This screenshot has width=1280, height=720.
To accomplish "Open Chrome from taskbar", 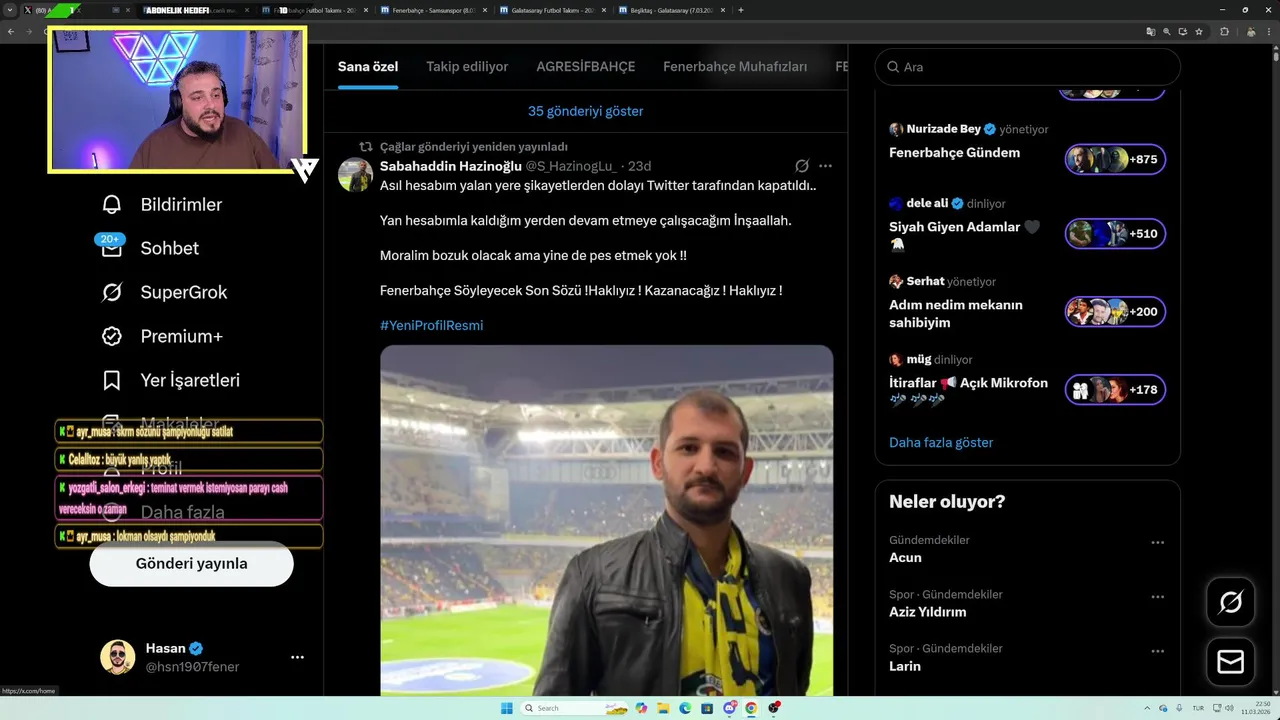I will coord(751,708).
